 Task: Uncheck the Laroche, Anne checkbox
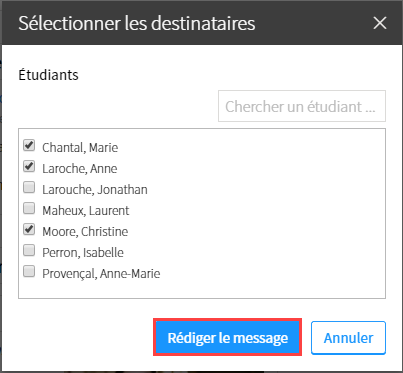click(x=29, y=166)
